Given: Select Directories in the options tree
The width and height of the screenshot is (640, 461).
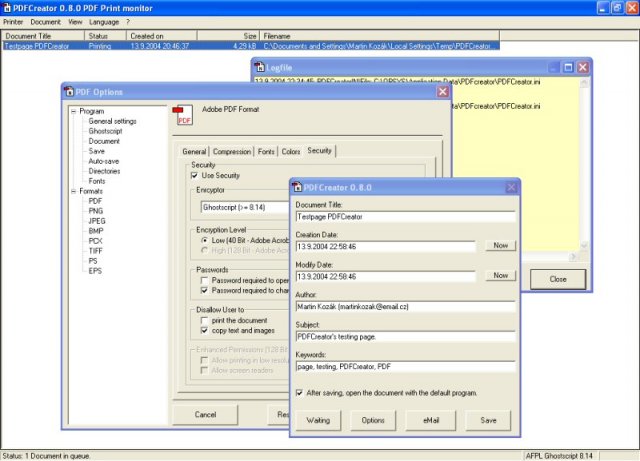Looking at the screenshot, I should [104, 171].
